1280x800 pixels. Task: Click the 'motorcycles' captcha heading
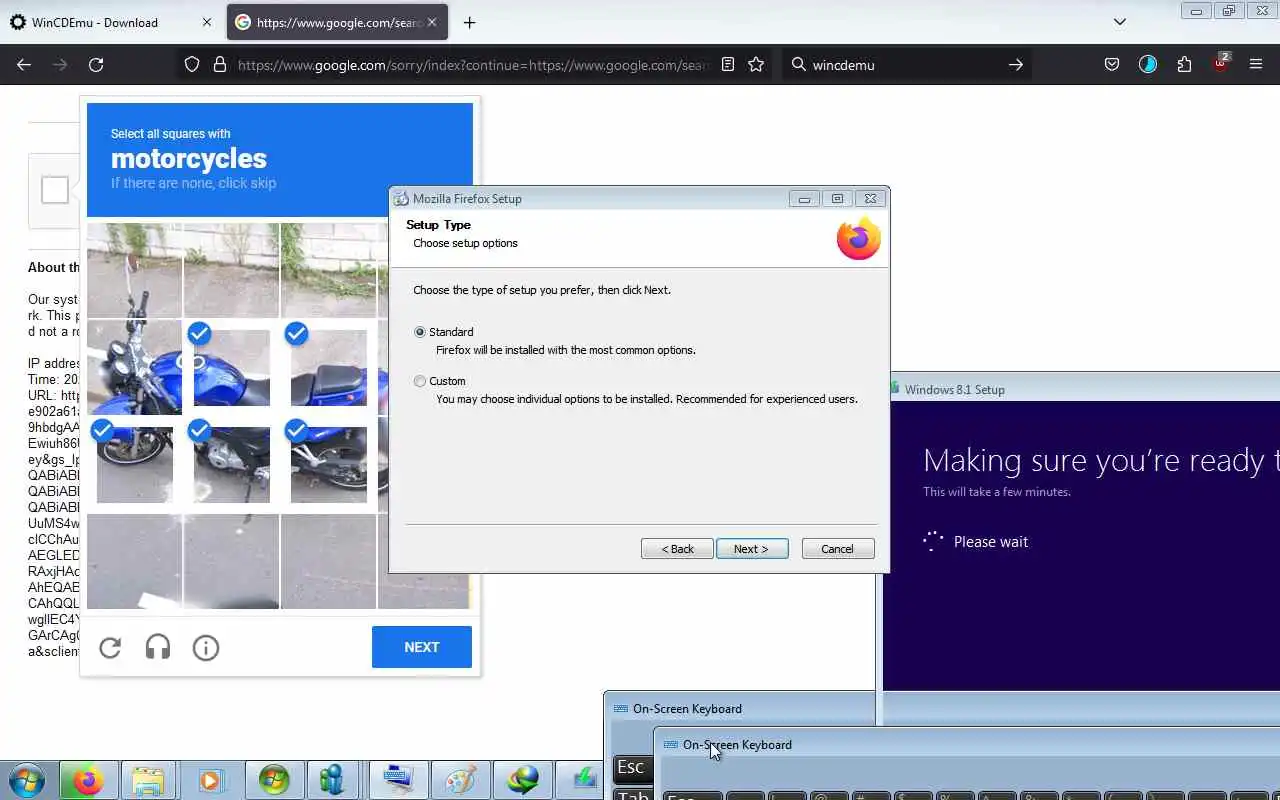click(189, 159)
